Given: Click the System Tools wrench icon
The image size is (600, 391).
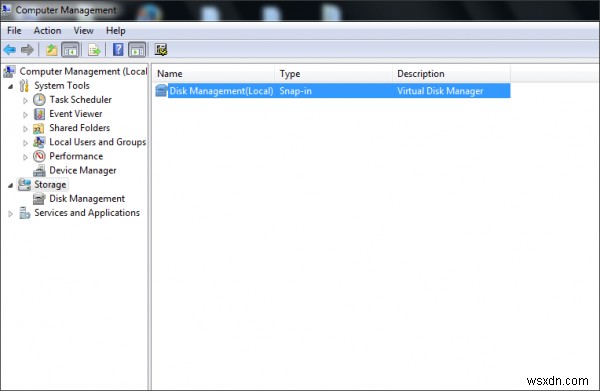Looking at the screenshot, I should [x=24, y=86].
